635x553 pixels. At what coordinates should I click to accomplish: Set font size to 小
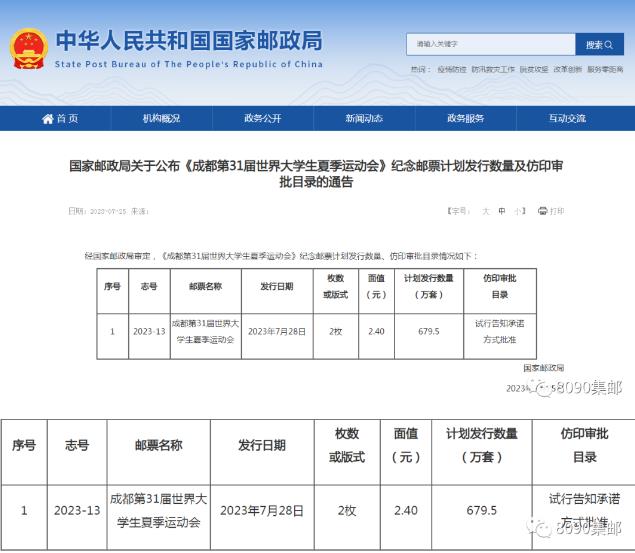click(518, 211)
